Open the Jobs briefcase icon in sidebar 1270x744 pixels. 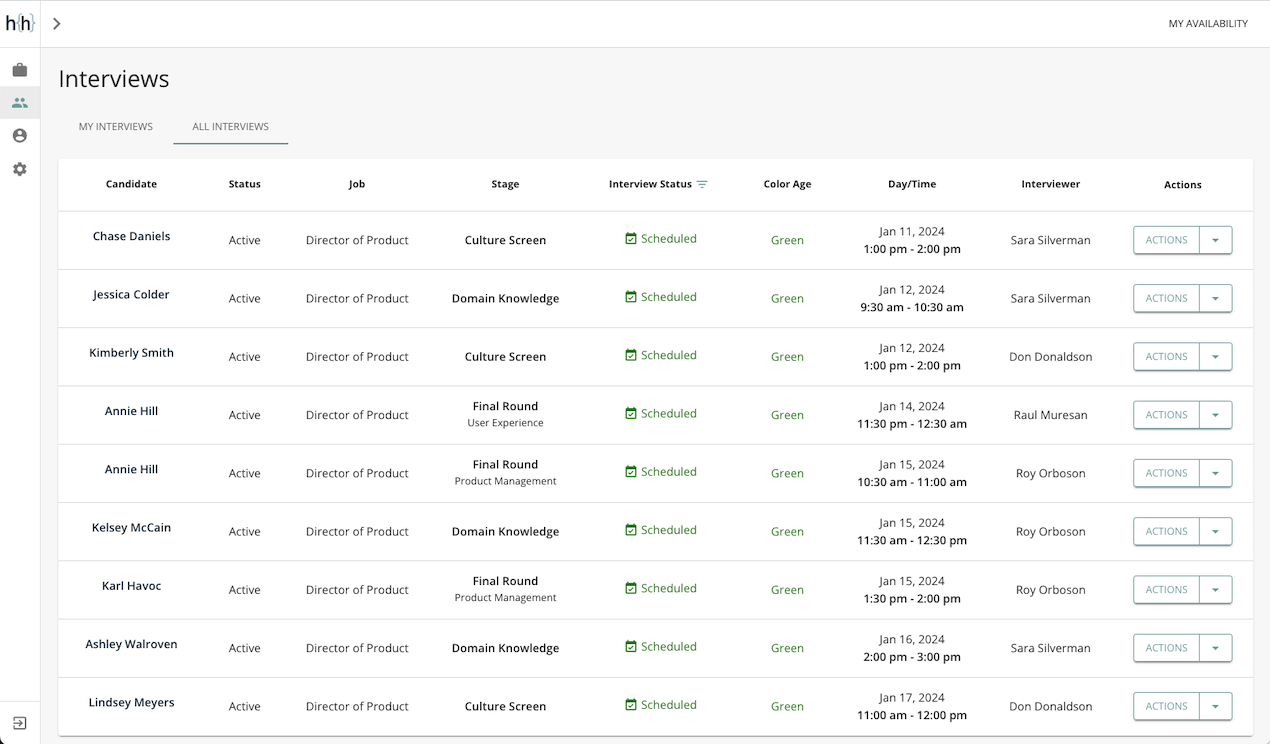[20, 70]
